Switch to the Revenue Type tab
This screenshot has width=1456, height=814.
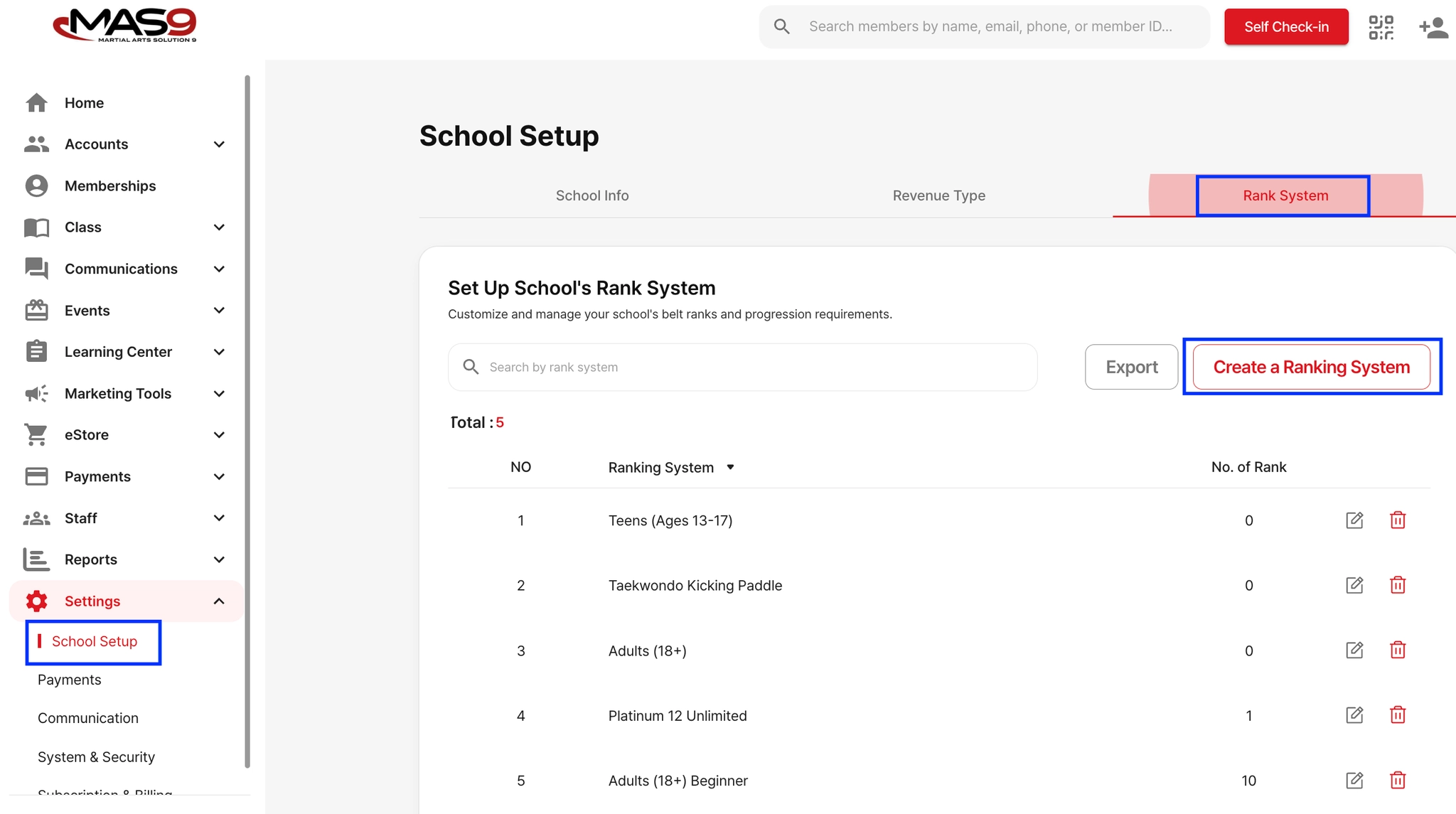938,196
